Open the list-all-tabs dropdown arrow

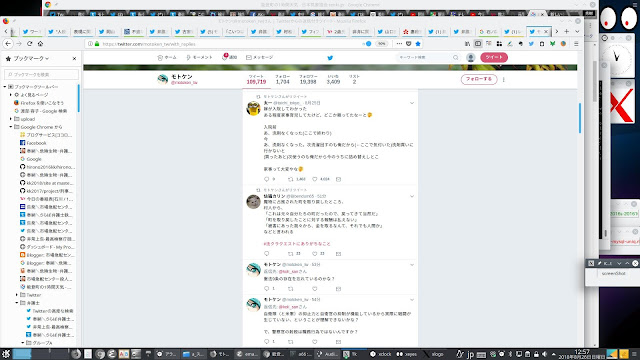(577, 31)
